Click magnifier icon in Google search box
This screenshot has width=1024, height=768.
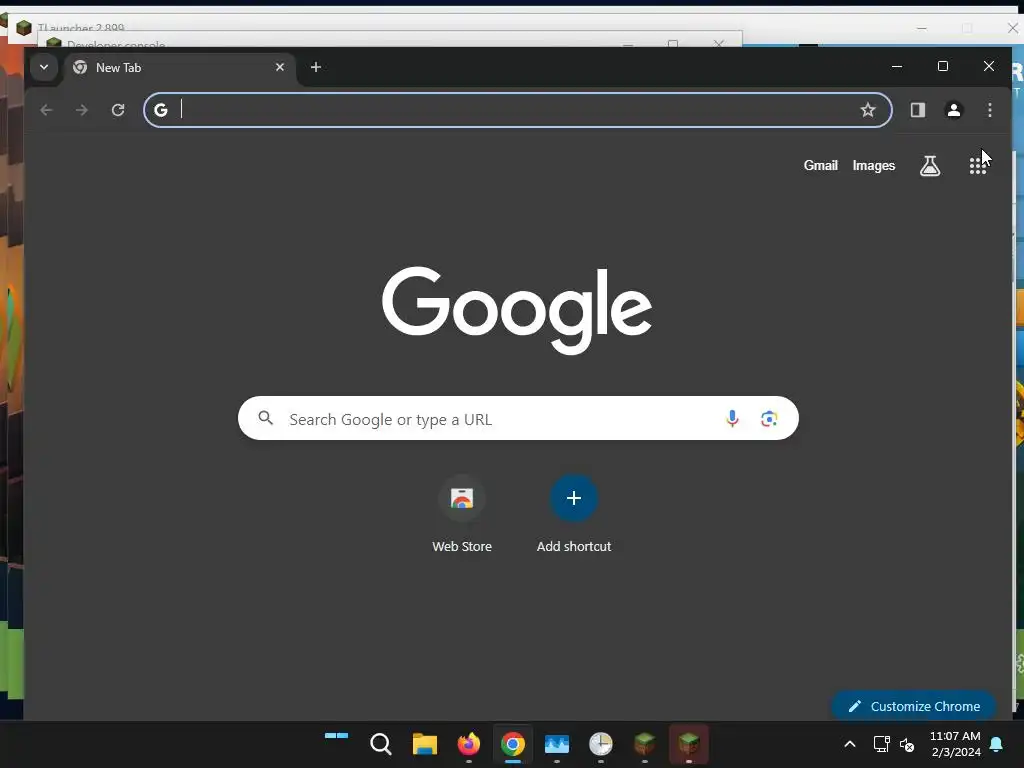[265, 418]
